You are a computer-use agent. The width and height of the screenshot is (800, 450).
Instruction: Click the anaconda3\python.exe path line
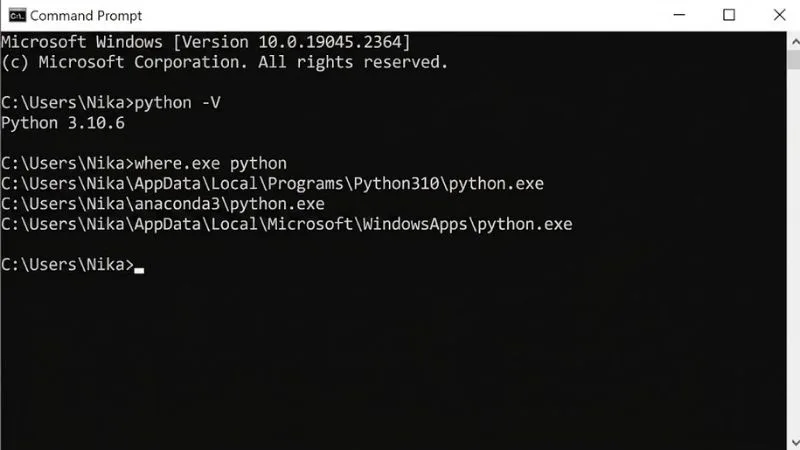pyautogui.click(x=163, y=204)
